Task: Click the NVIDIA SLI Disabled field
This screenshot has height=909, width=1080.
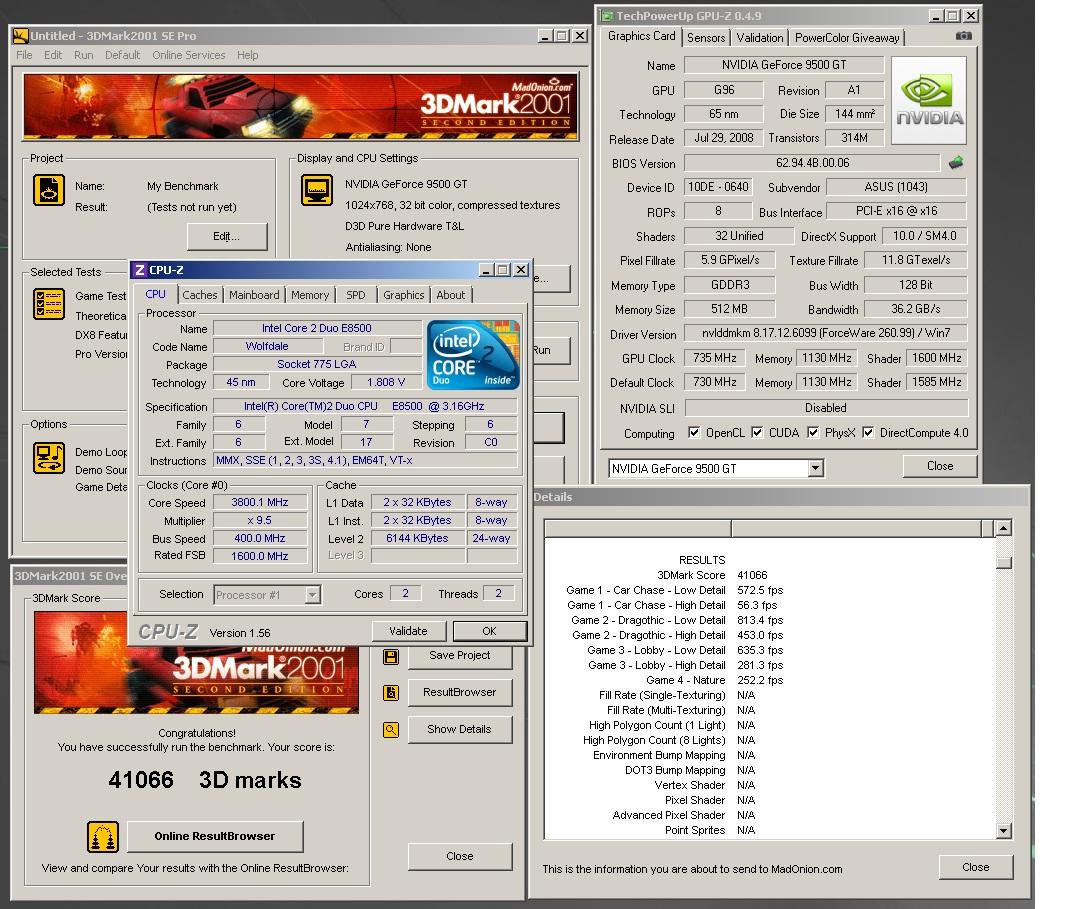Action: (x=826, y=408)
